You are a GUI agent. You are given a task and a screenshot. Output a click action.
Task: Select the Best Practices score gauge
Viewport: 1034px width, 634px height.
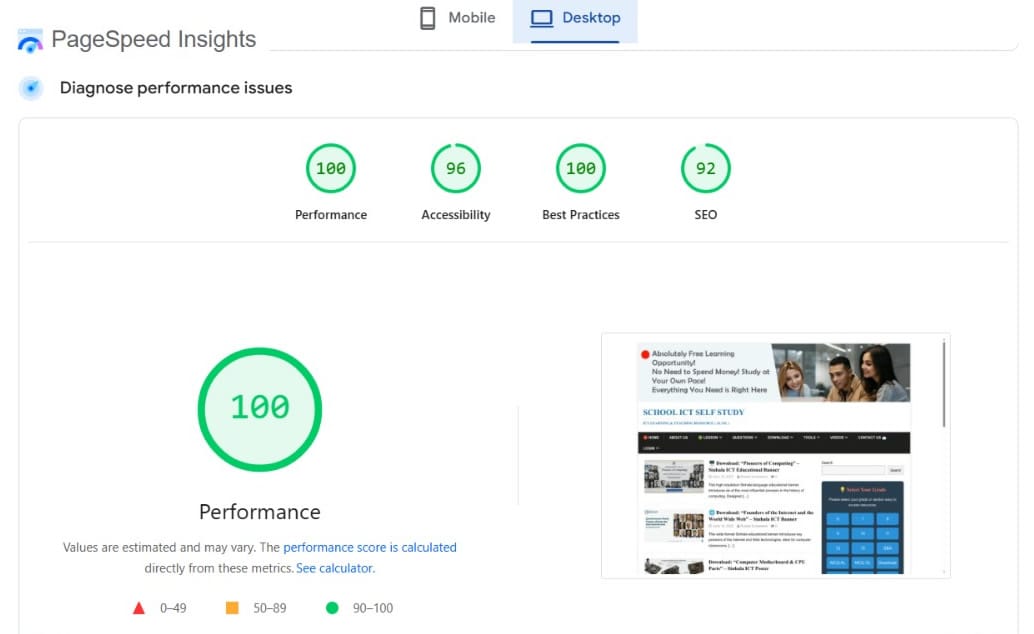click(581, 169)
